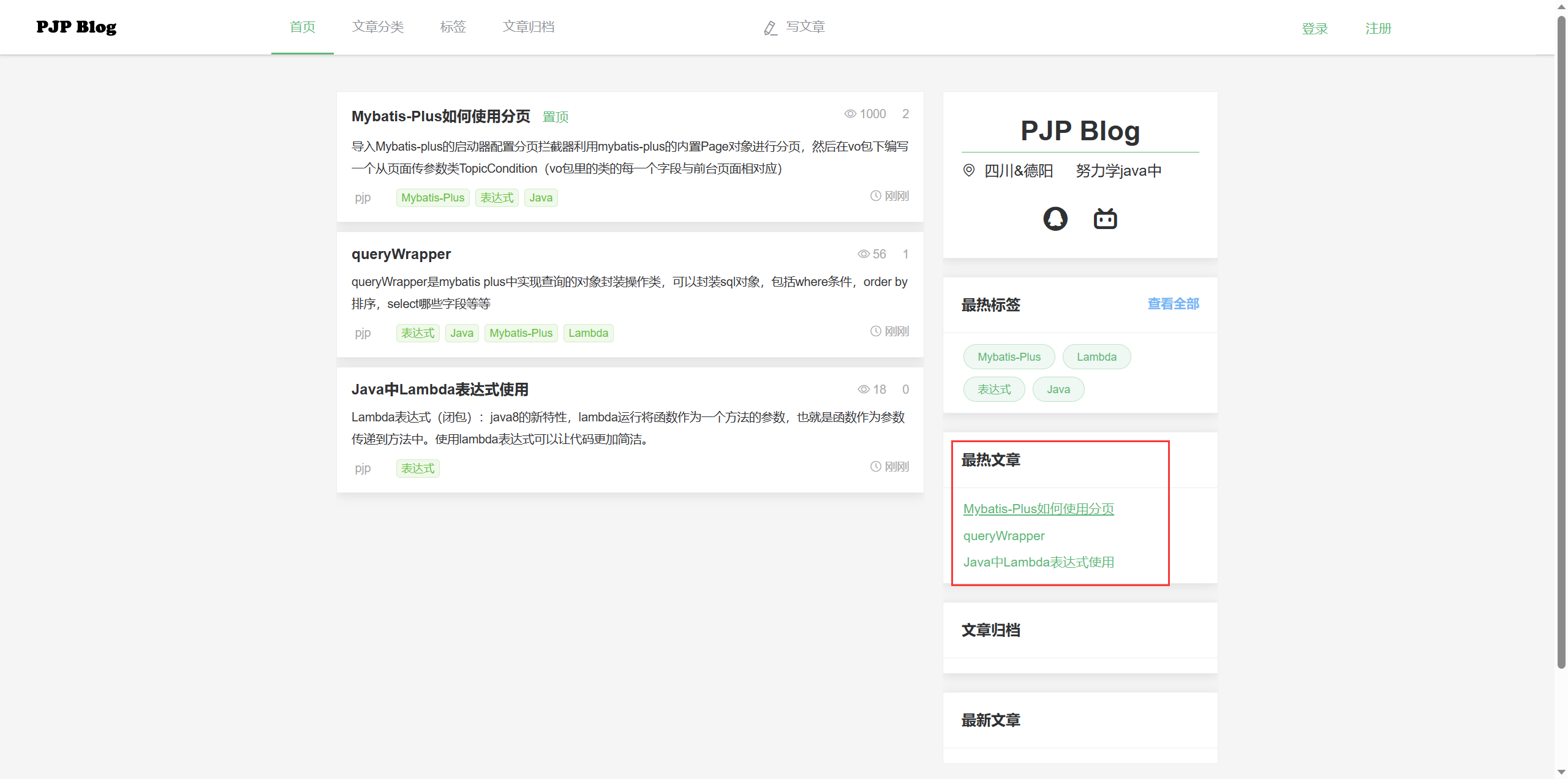Open the 标签 menu item
The image size is (1568, 779).
[453, 27]
